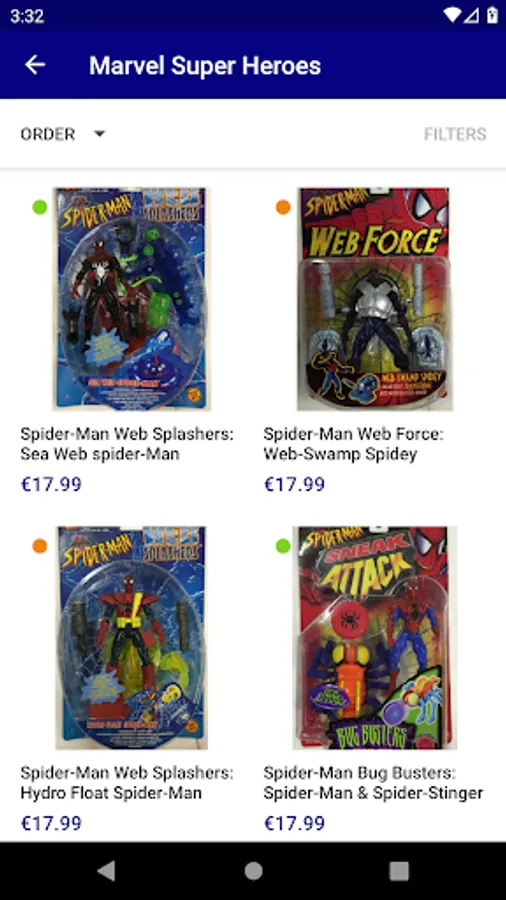Tap Android back navigation triangle
Viewport: 506px width, 900px height.
pos(106,871)
